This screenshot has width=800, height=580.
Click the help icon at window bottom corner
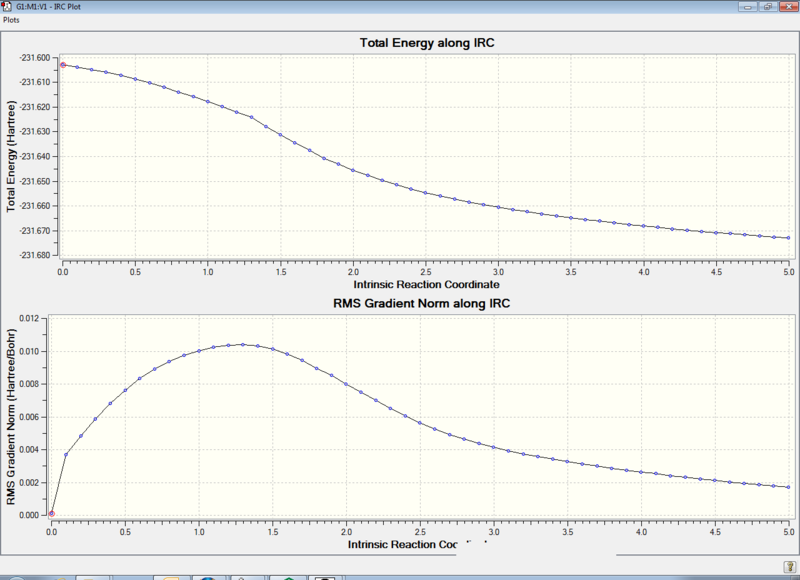click(789, 567)
